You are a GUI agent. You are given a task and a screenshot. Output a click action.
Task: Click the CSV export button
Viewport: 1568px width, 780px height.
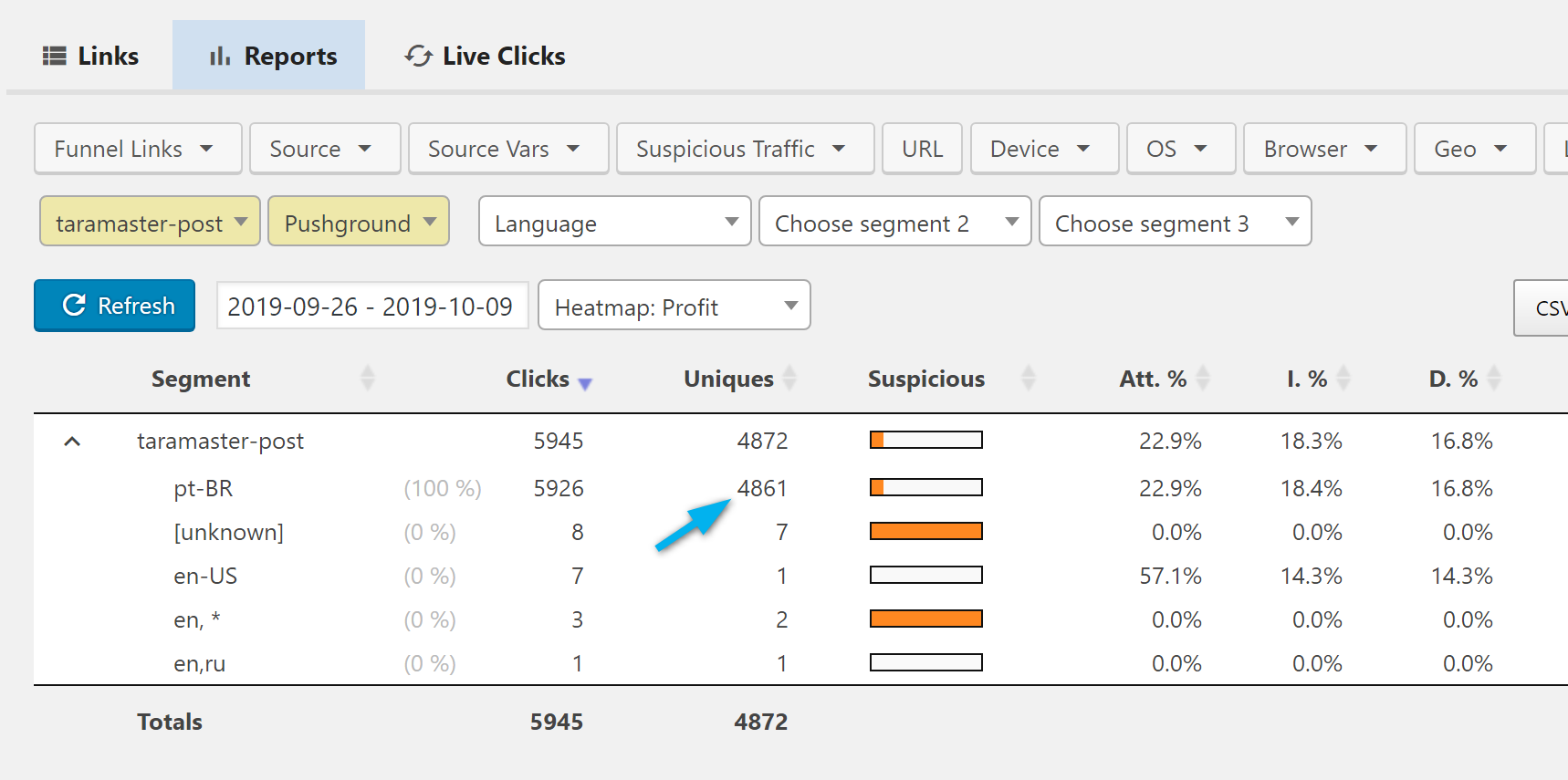click(x=1542, y=308)
